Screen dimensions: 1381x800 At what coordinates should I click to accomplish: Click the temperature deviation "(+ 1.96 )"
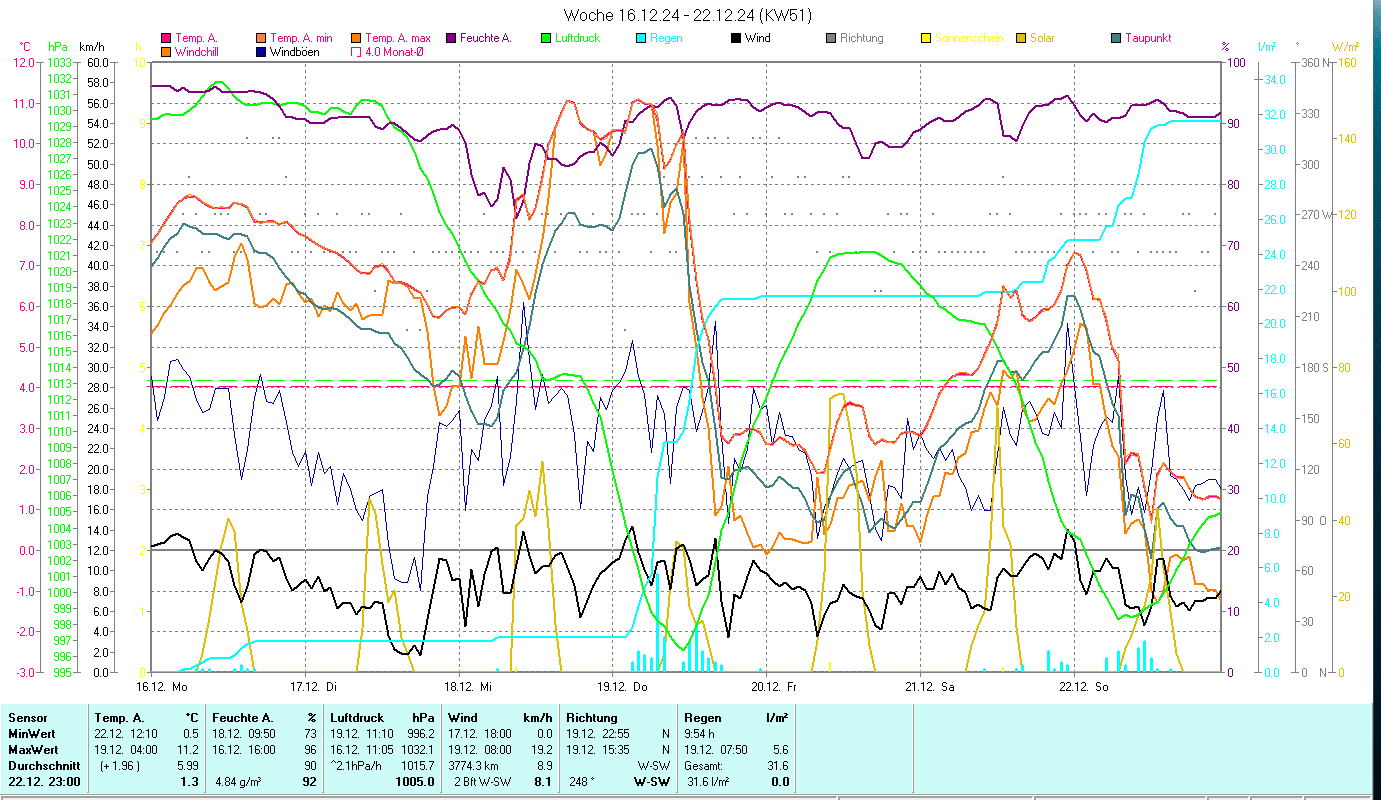(x=118, y=766)
